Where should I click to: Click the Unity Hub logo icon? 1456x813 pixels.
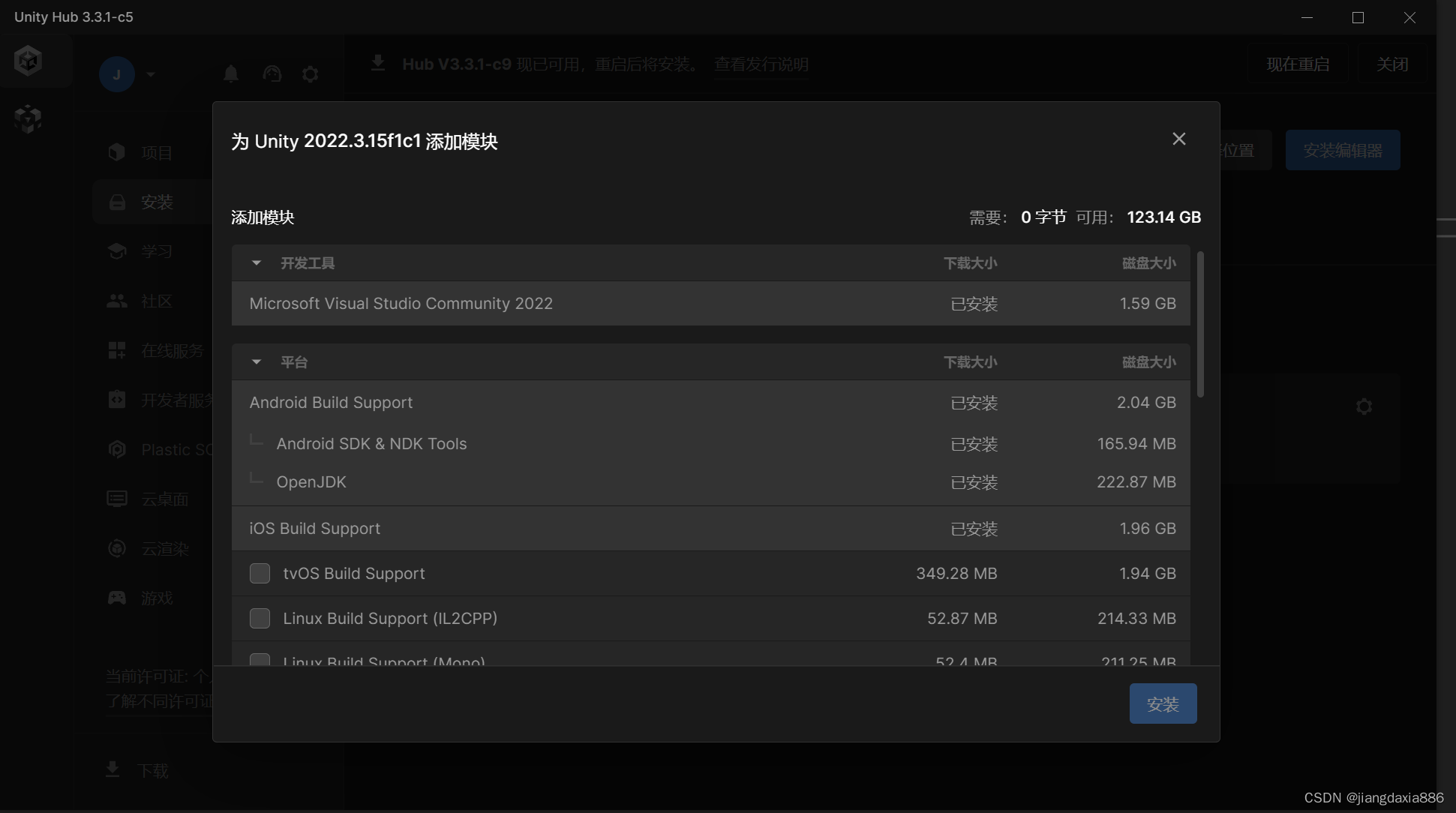pyautogui.click(x=28, y=61)
